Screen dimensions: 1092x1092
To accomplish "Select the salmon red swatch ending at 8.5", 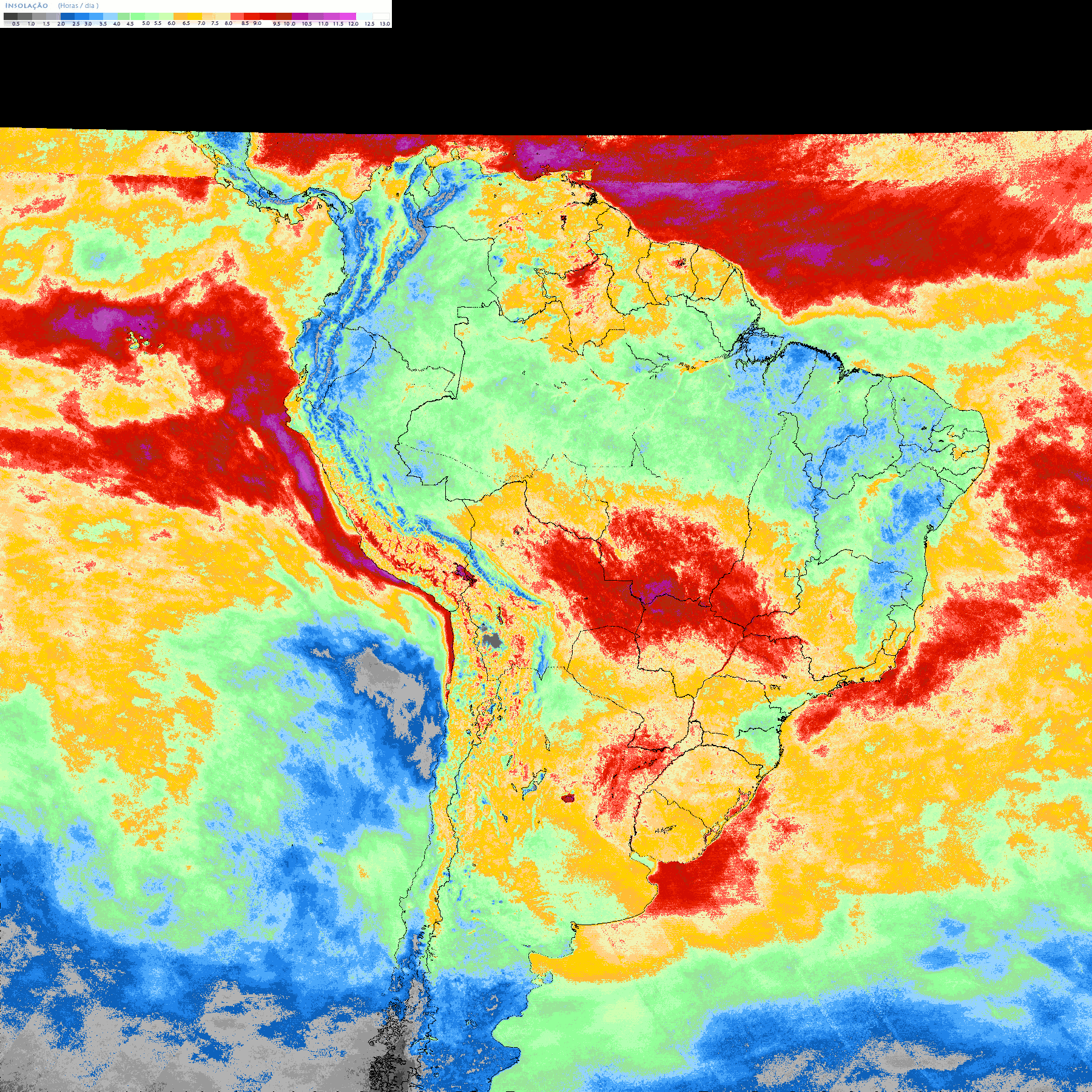I will pos(237,16).
